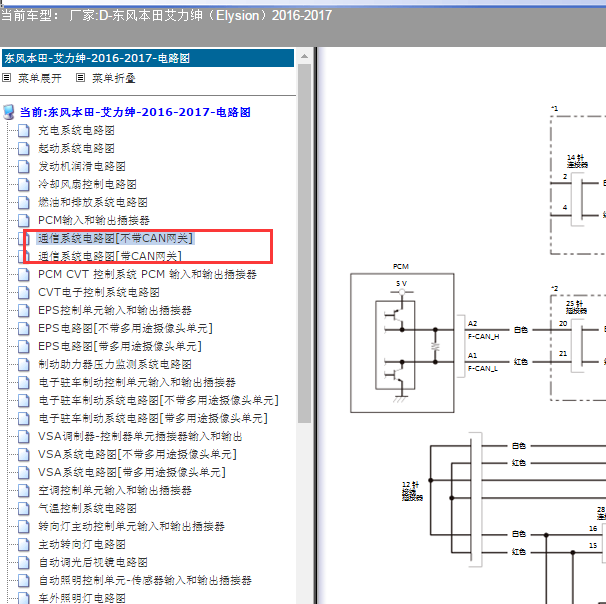The width and height of the screenshot is (606, 604).
Task: Click the page icon beside 燃油和排放系统电路图
Action: click(x=24, y=202)
